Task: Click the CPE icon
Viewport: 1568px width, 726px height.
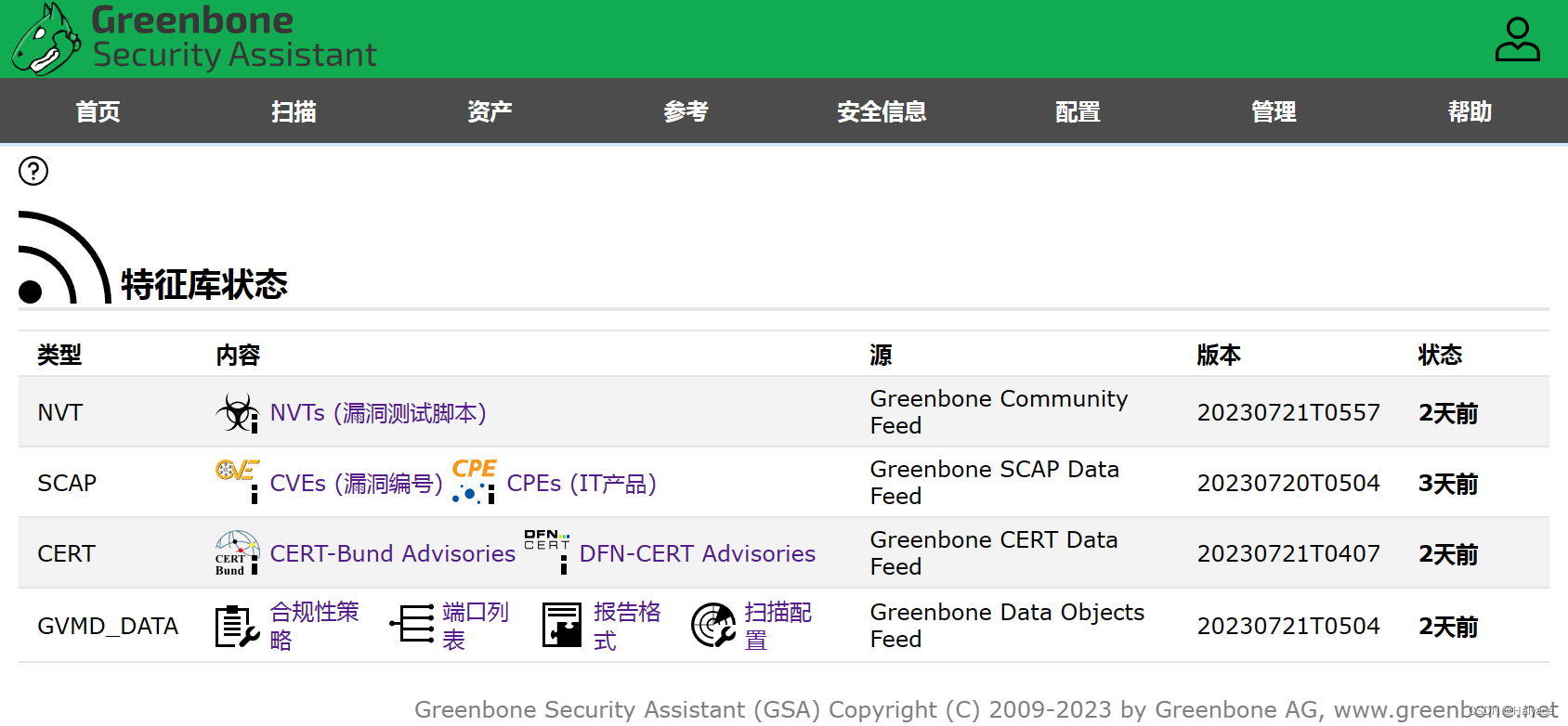Action: pos(474,482)
